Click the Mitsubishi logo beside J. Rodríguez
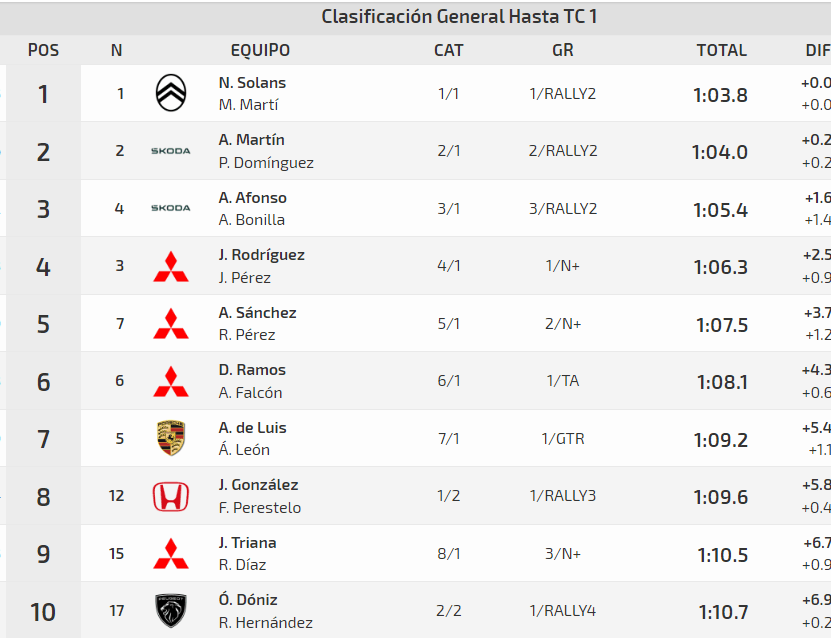The height and width of the screenshot is (638, 831). point(171,266)
